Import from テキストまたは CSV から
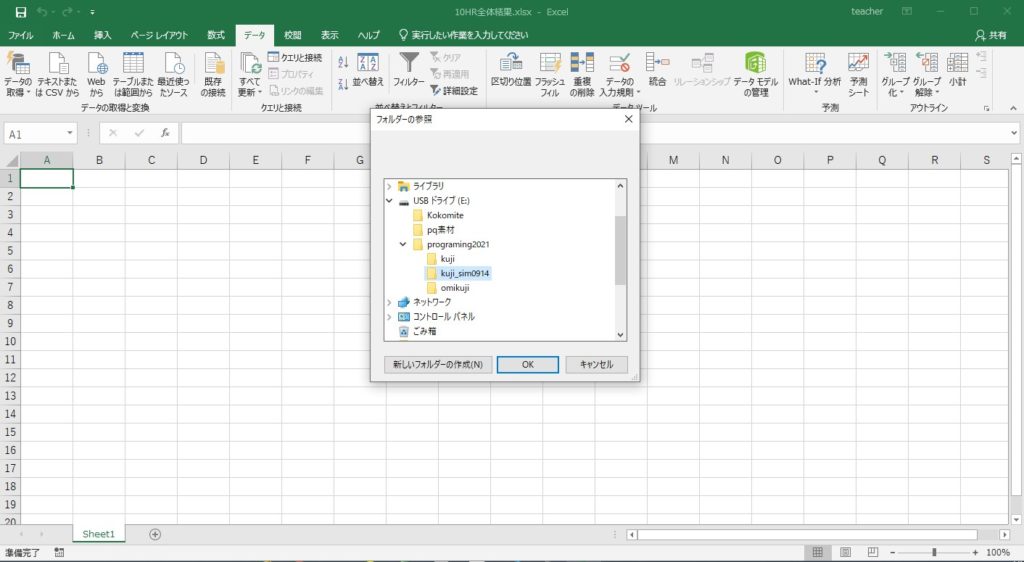The height and width of the screenshot is (562, 1024). click(57, 75)
